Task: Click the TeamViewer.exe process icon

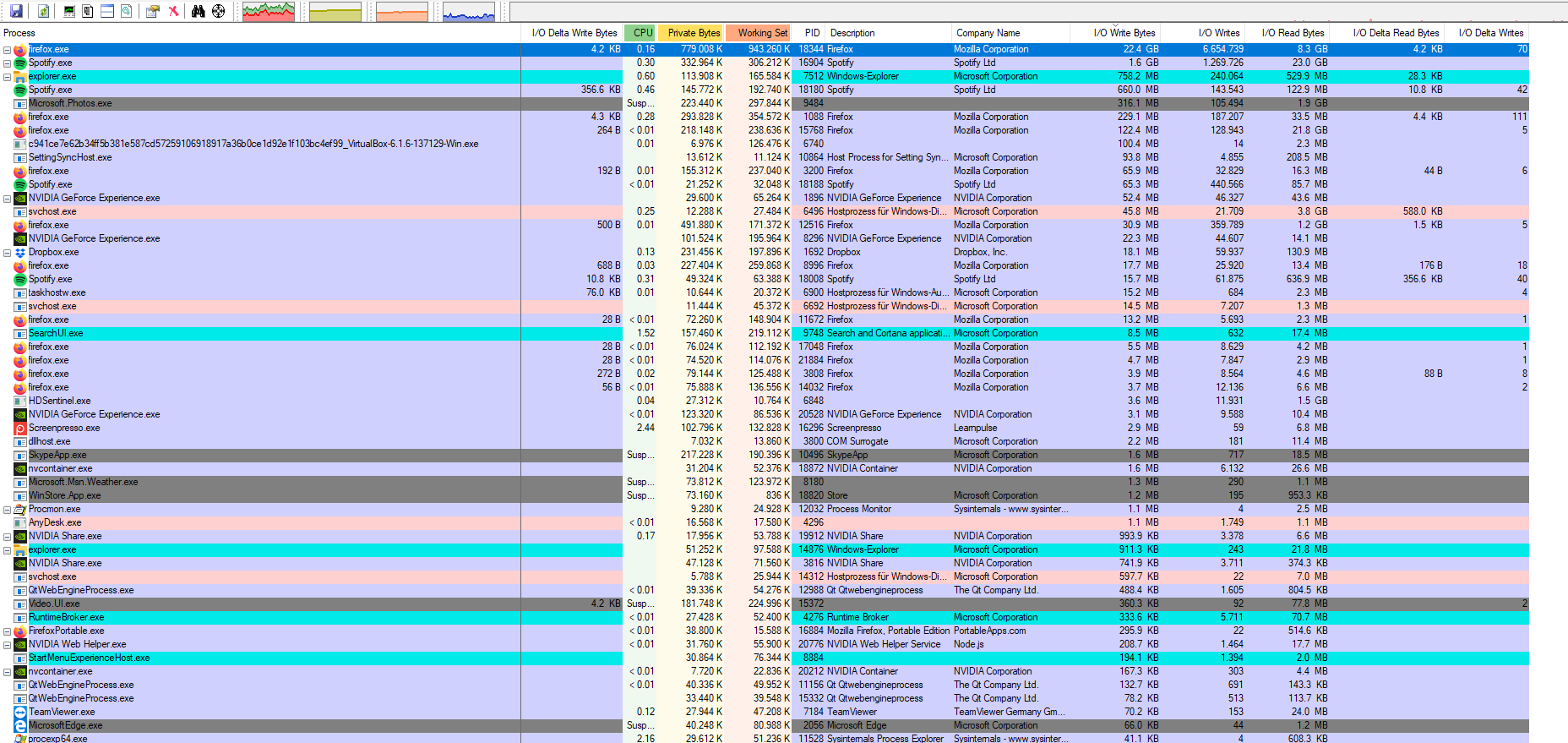Action: (20, 713)
